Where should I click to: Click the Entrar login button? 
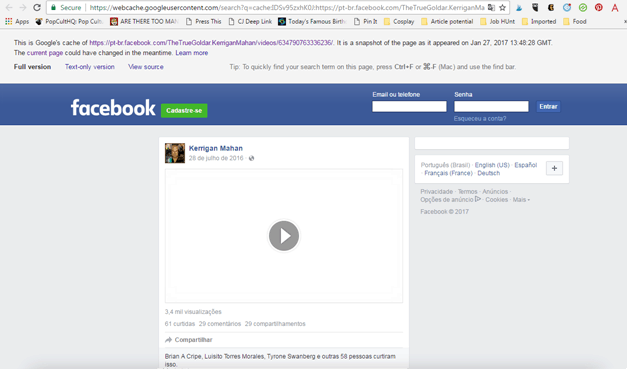click(548, 106)
